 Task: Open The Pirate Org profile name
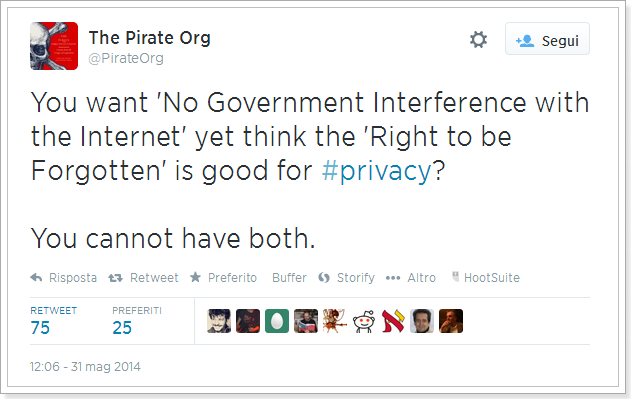[149, 38]
